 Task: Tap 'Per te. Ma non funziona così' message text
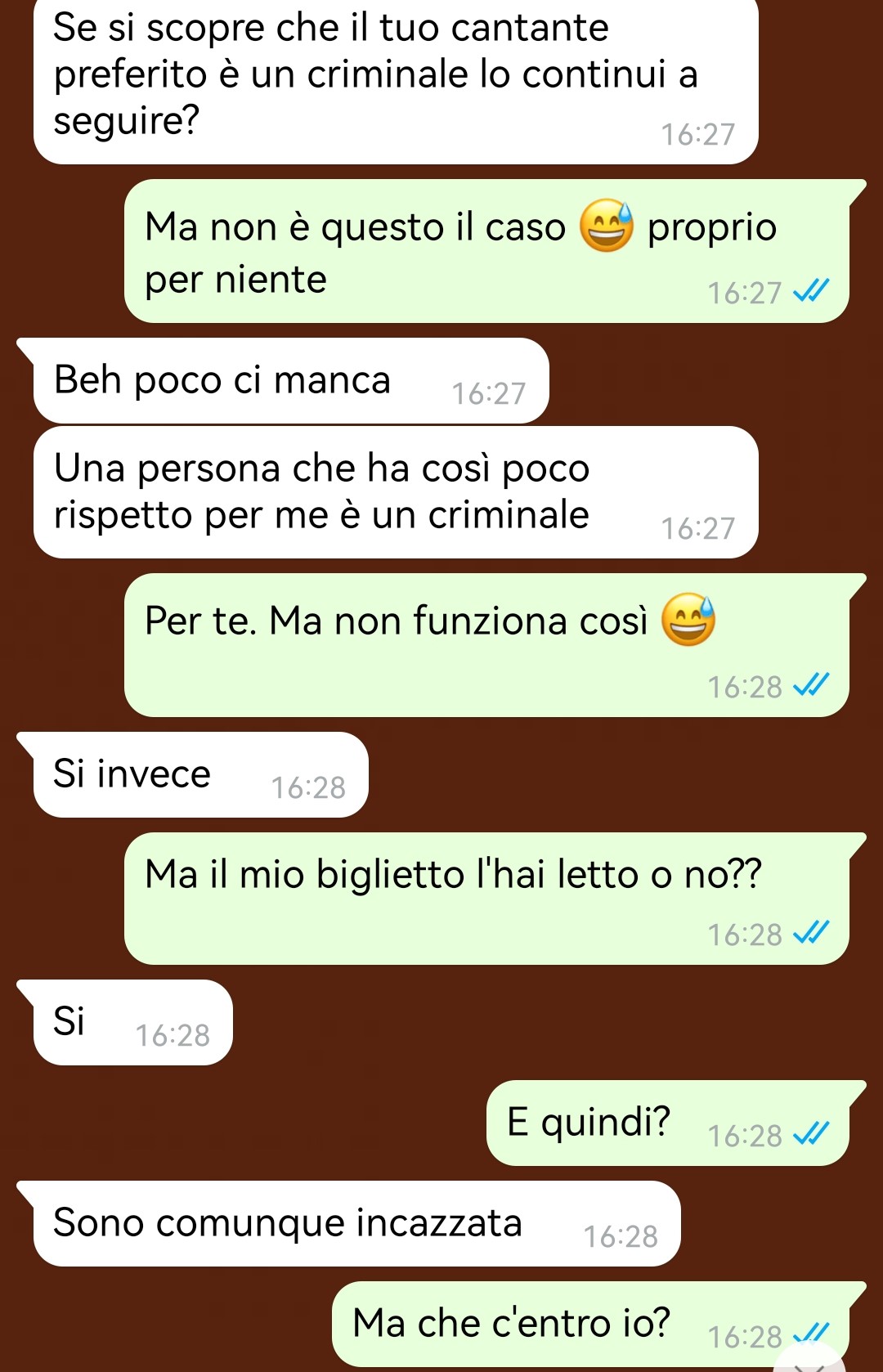396,621
